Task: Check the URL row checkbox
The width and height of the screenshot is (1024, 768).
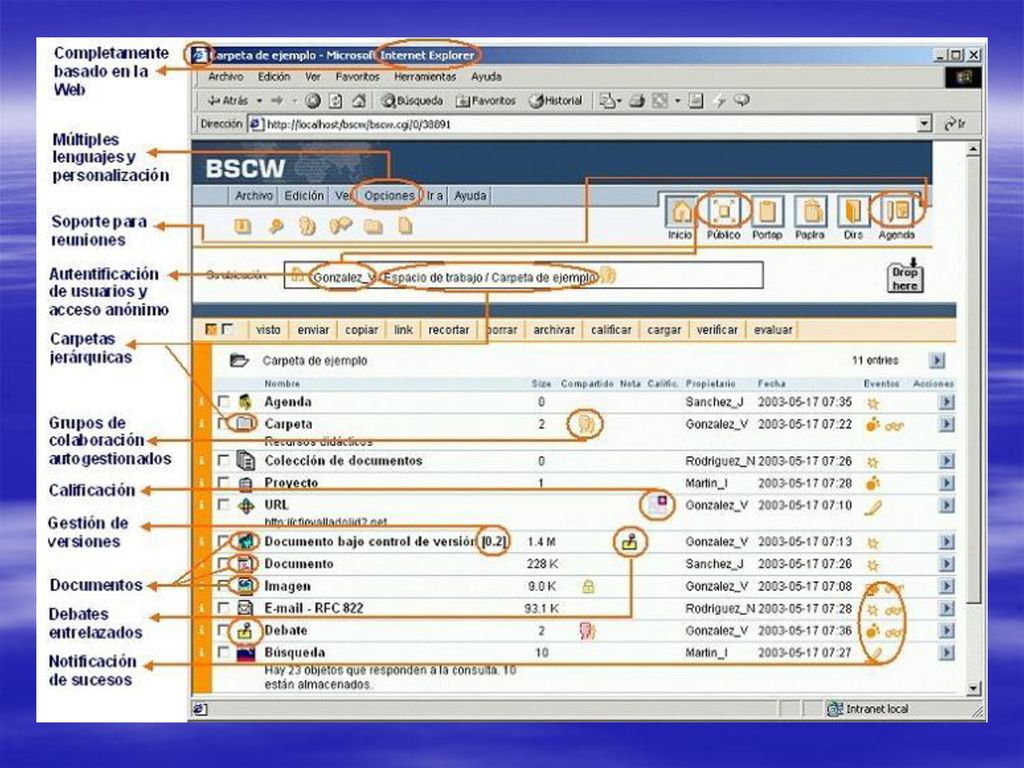Action: [223, 505]
